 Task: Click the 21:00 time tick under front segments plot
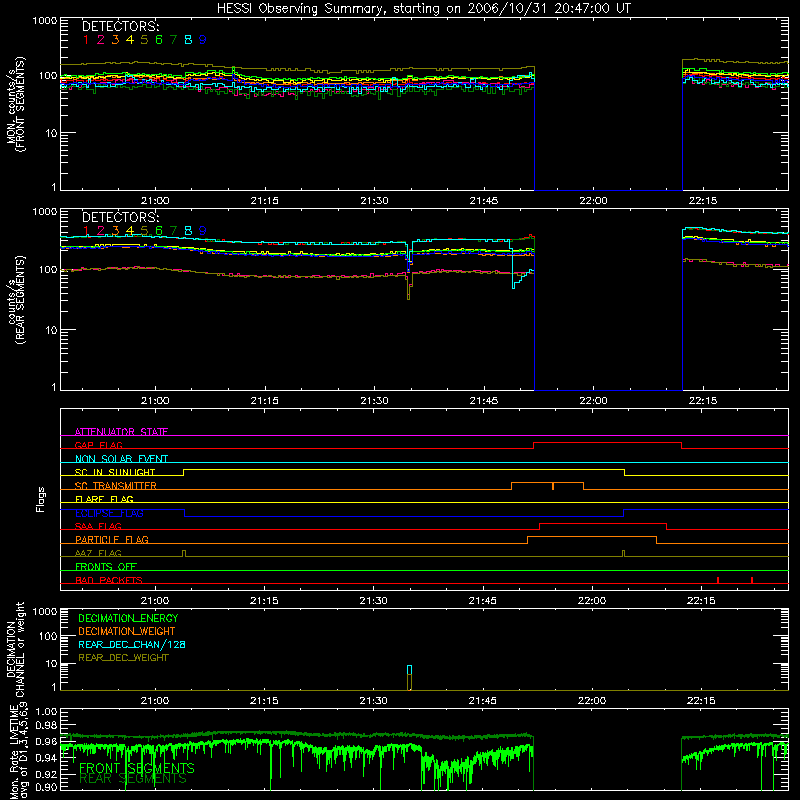pos(155,201)
